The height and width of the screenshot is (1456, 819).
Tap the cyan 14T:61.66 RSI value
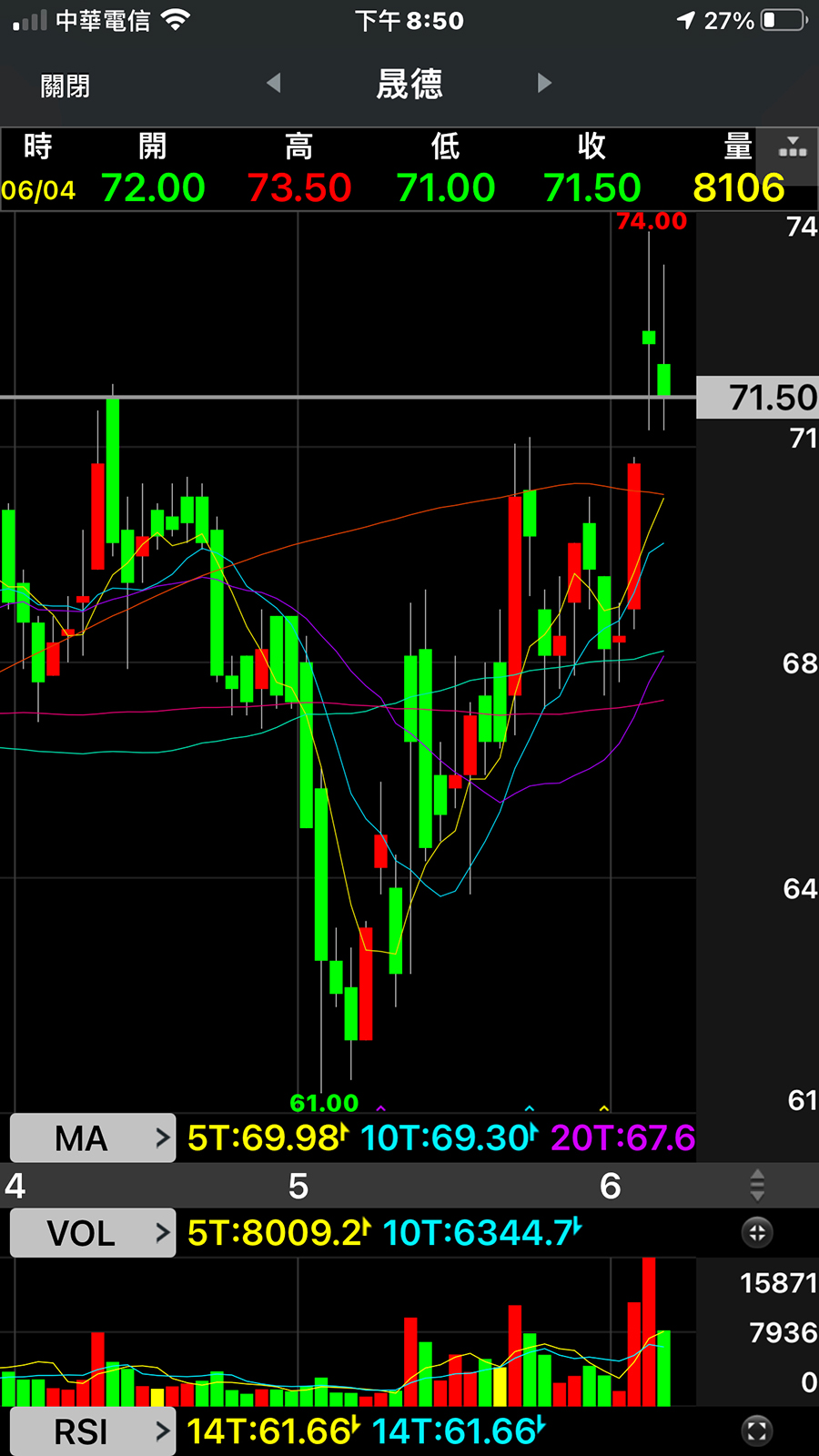pyautogui.click(x=459, y=1431)
